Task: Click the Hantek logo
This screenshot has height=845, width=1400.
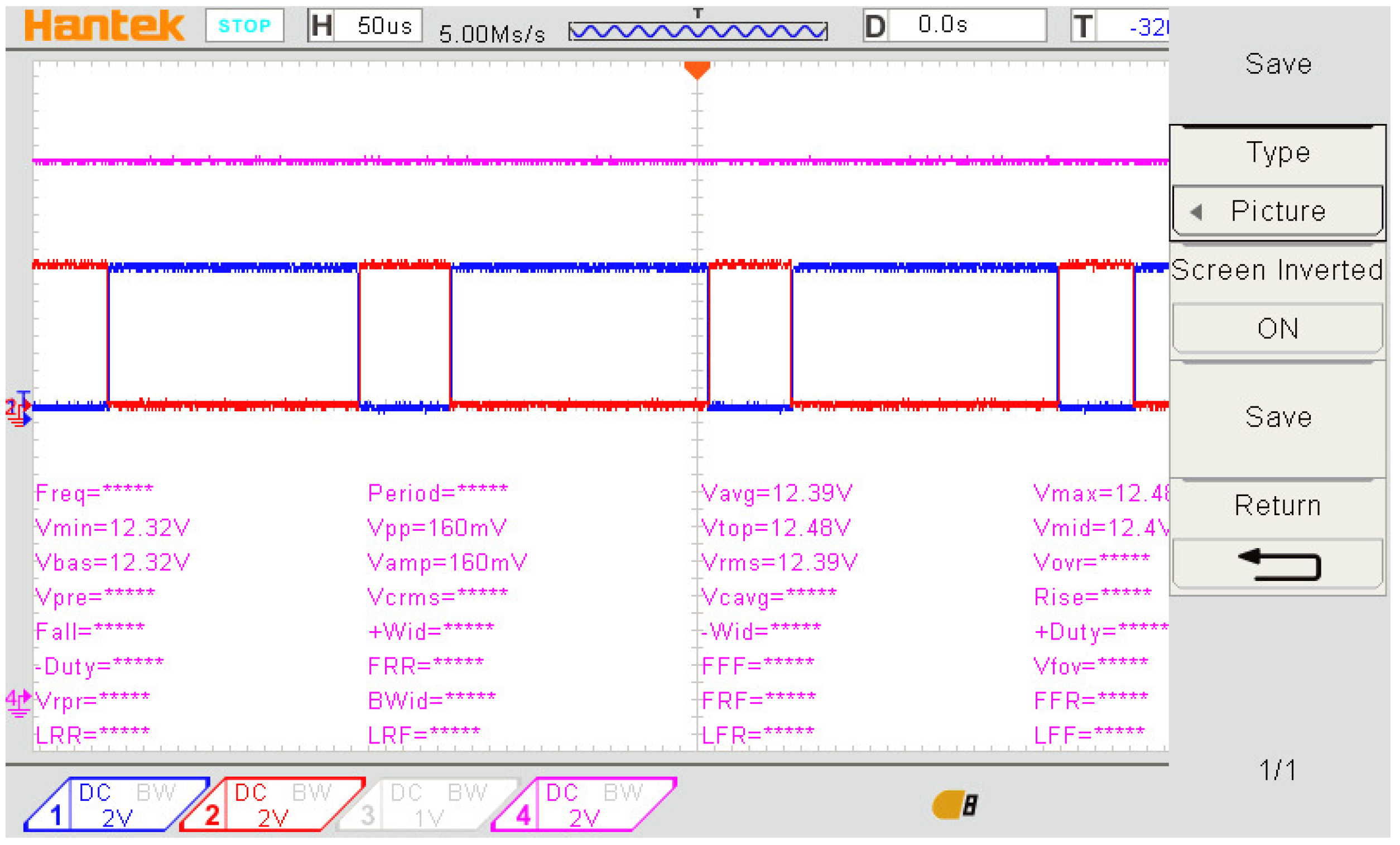Action: 104,26
